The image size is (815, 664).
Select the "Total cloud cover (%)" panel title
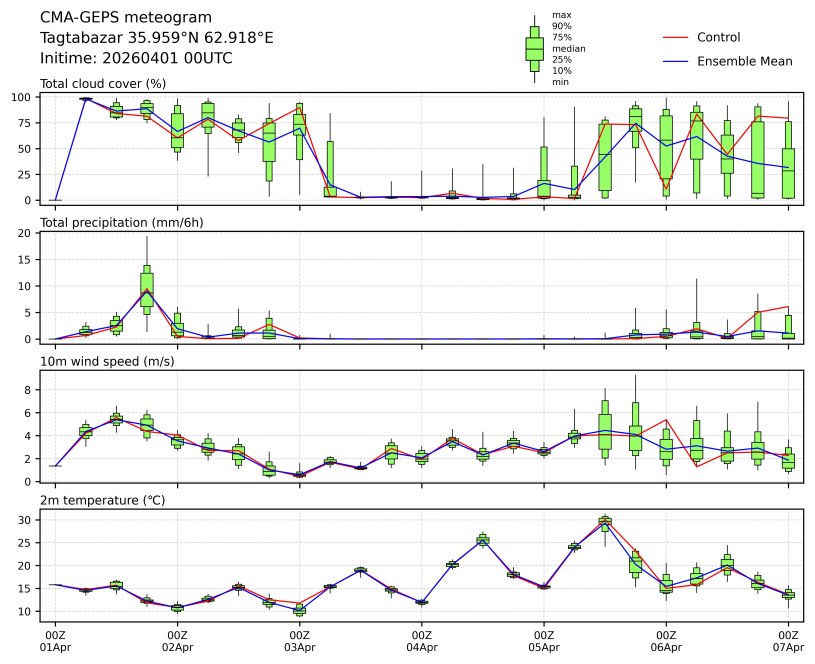[x=103, y=83]
